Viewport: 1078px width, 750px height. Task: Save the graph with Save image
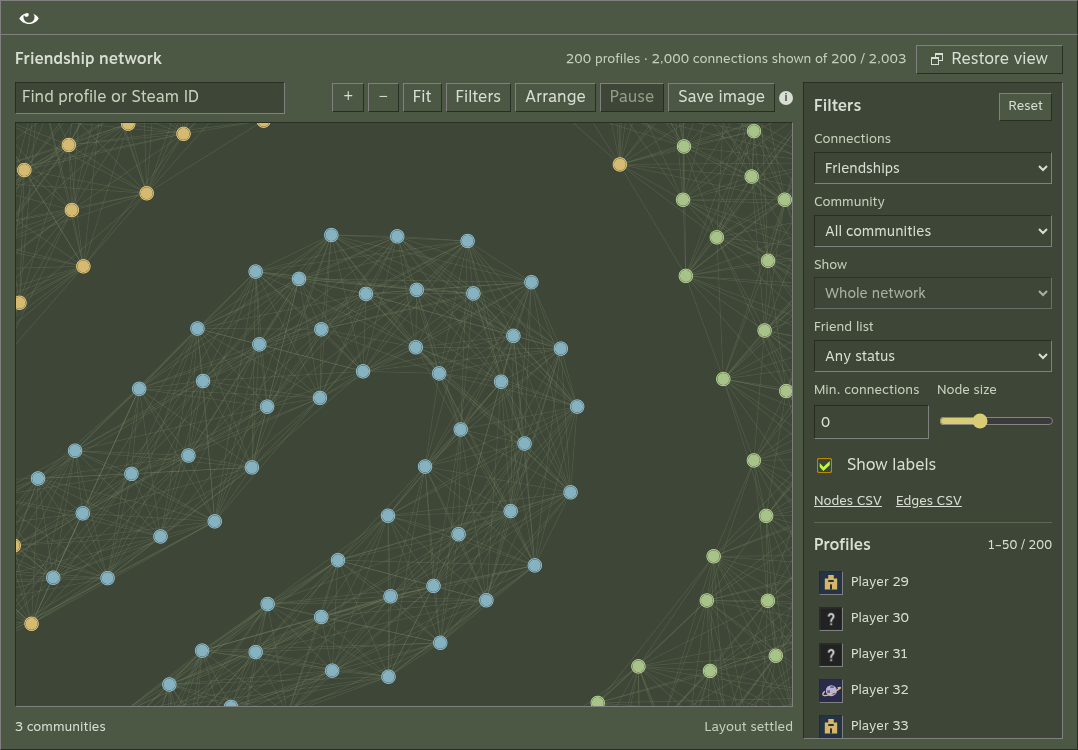pos(721,97)
